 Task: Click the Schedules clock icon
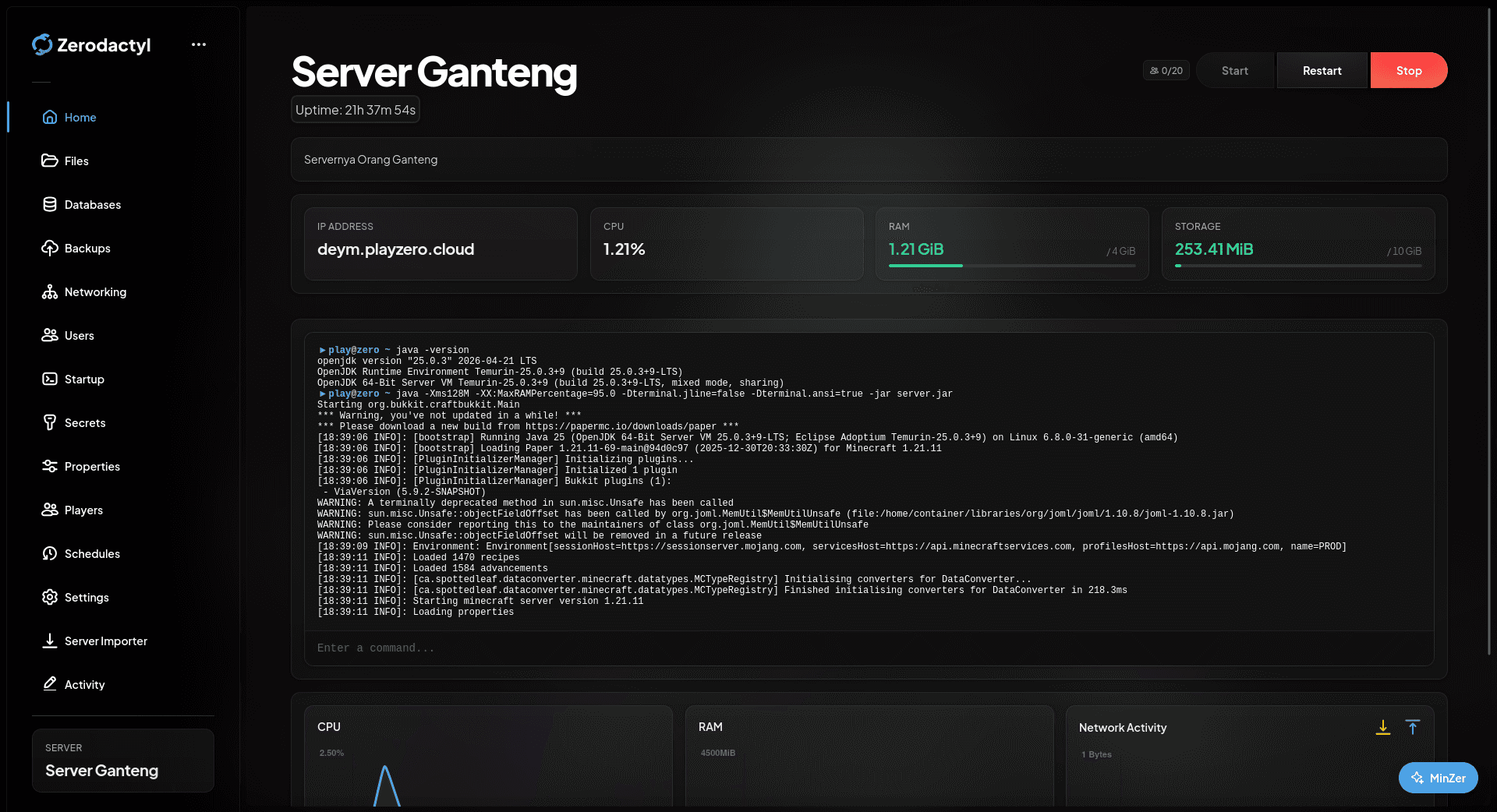point(50,553)
